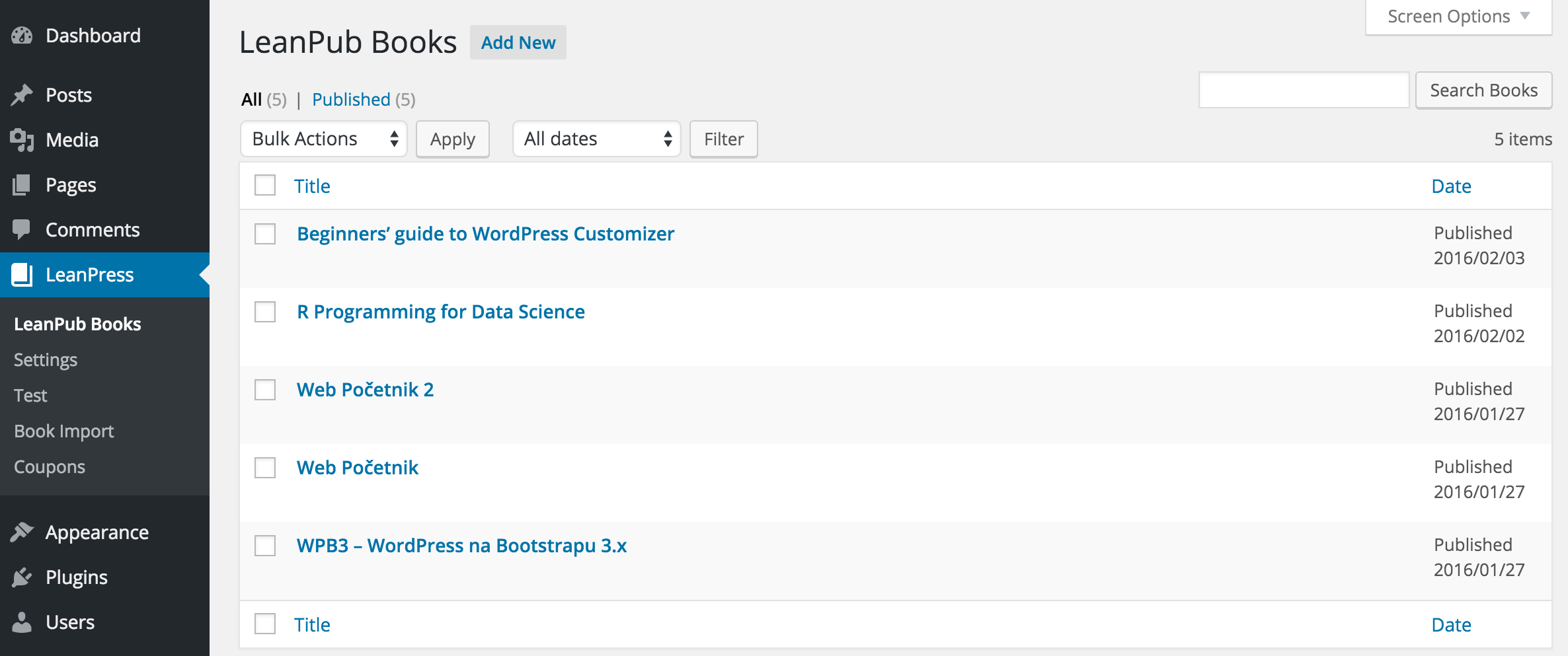Image resolution: width=1568 pixels, height=656 pixels.
Task: Click the date 2016/02/03
Action: click(x=1479, y=258)
